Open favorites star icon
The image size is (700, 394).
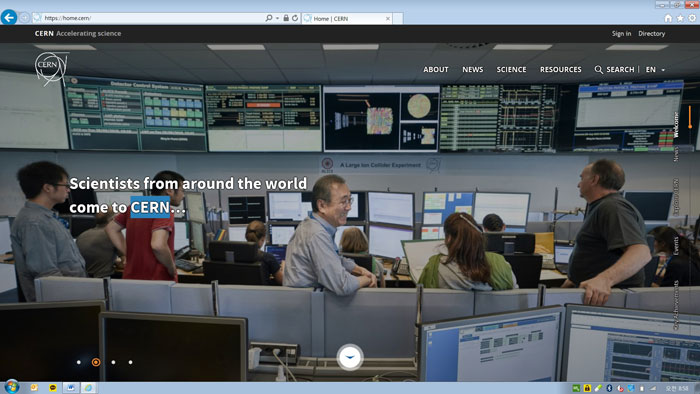680,18
